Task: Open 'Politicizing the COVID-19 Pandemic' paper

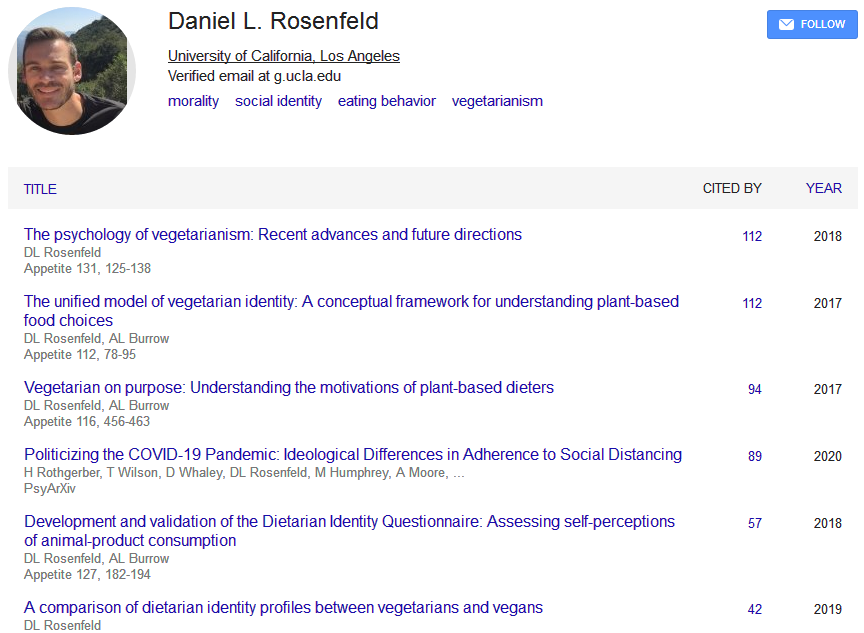Action: point(353,455)
